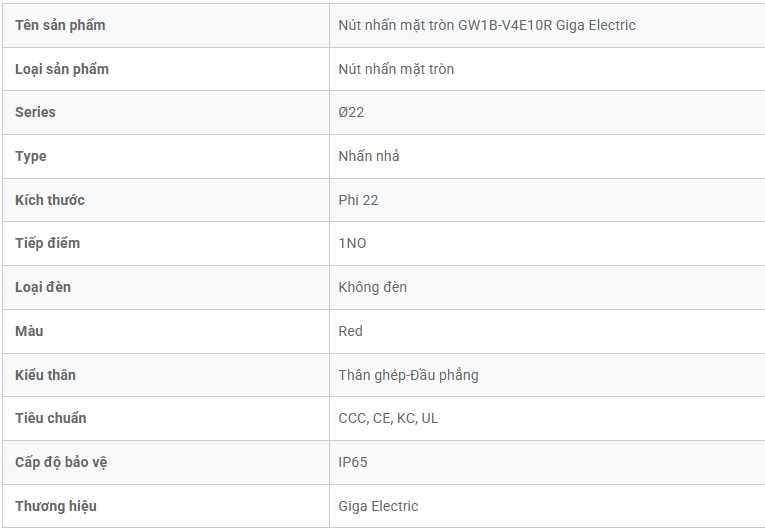765x531 pixels.
Task: Select the "Tên sản phẩm" label cell
Action: [x=60, y=25]
